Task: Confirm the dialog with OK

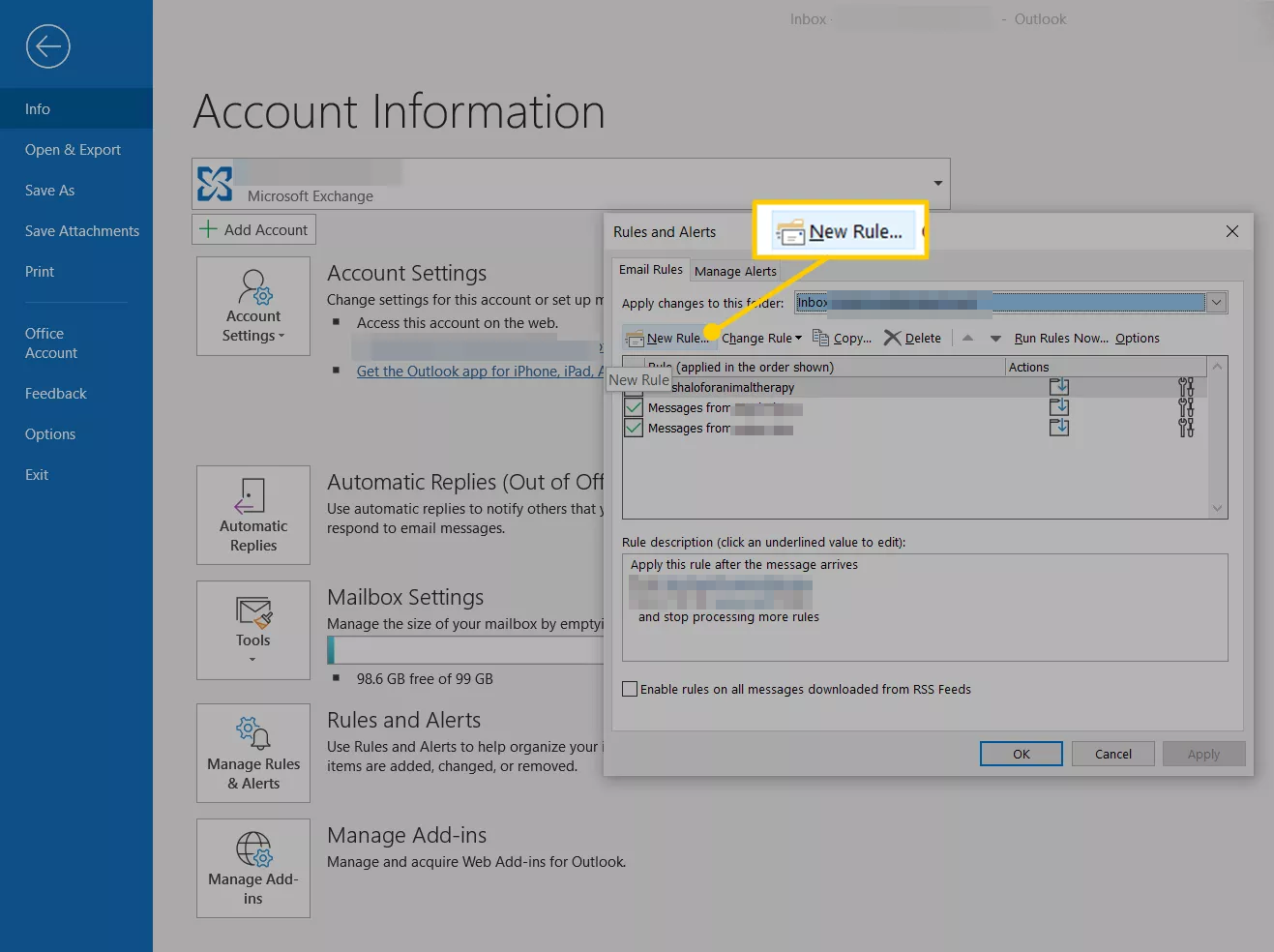Action: 1021,753
